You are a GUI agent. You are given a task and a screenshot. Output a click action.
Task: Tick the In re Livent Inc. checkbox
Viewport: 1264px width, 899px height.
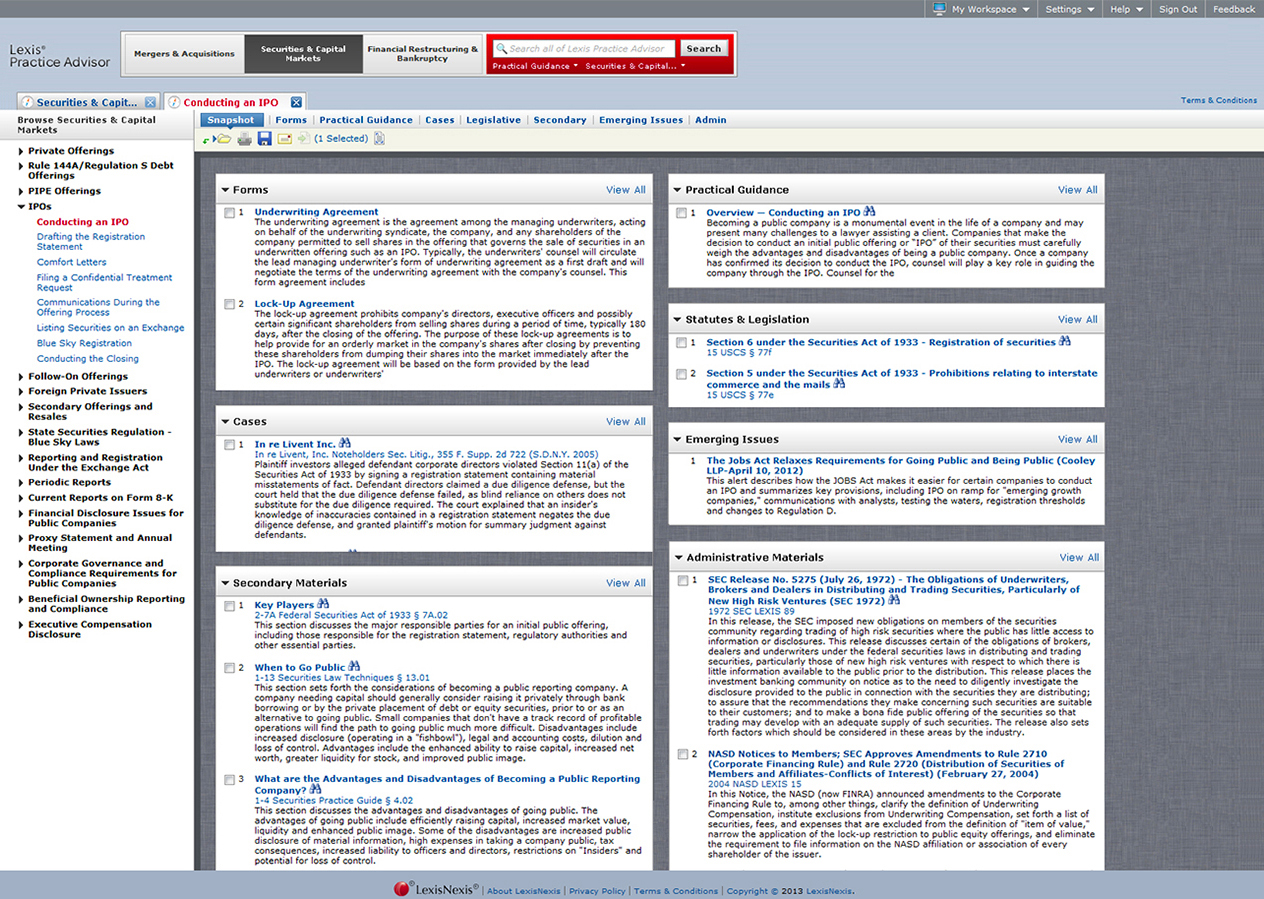230,445
